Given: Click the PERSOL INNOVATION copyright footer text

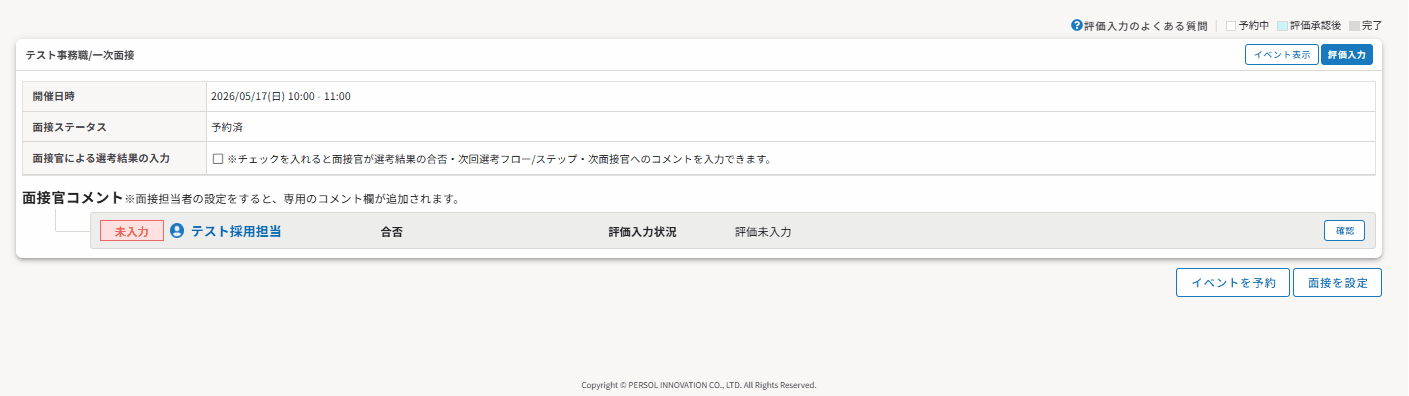Looking at the screenshot, I should [699, 385].
